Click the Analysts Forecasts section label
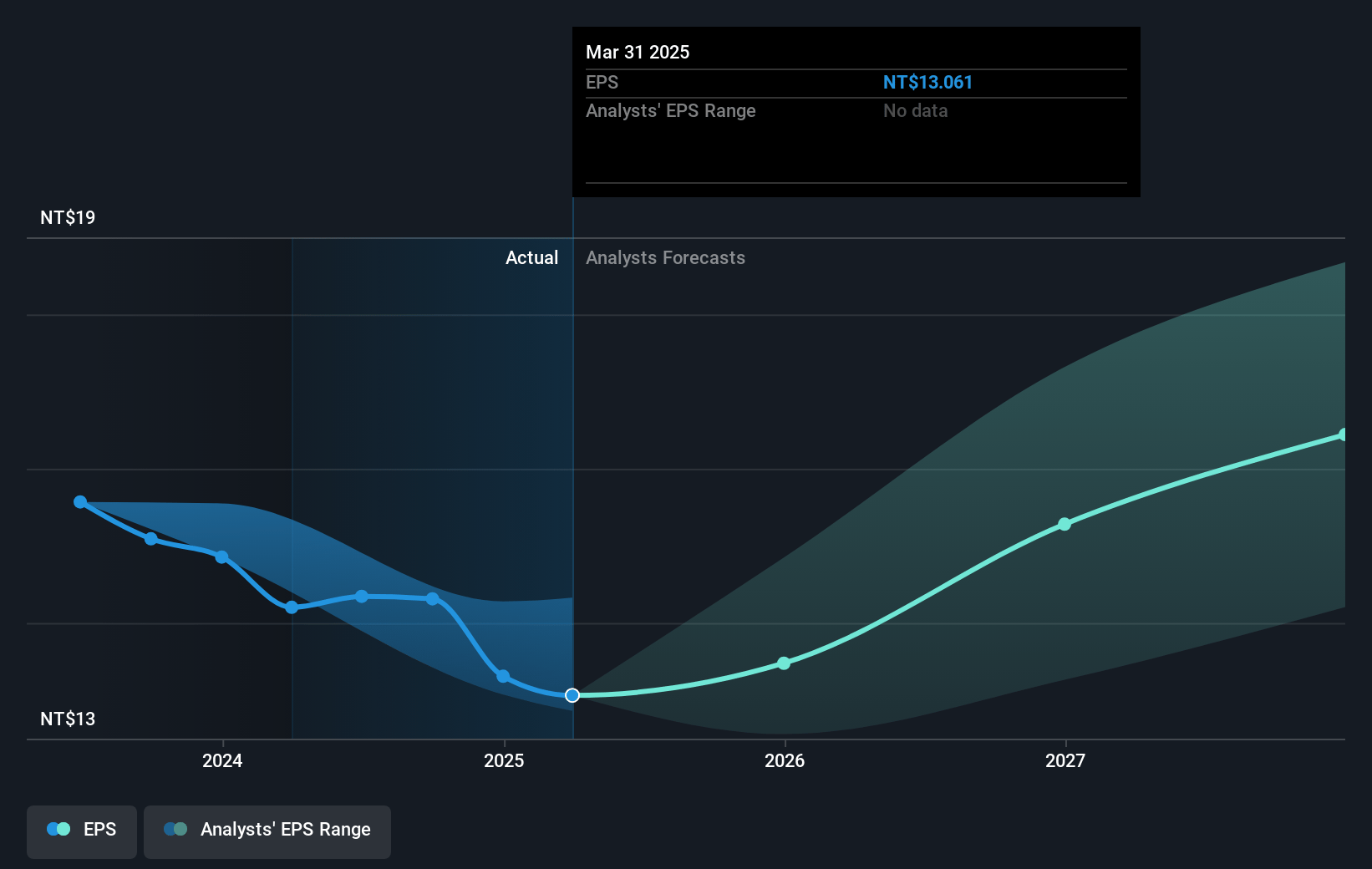The height and width of the screenshot is (869, 1372). (x=665, y=257)
